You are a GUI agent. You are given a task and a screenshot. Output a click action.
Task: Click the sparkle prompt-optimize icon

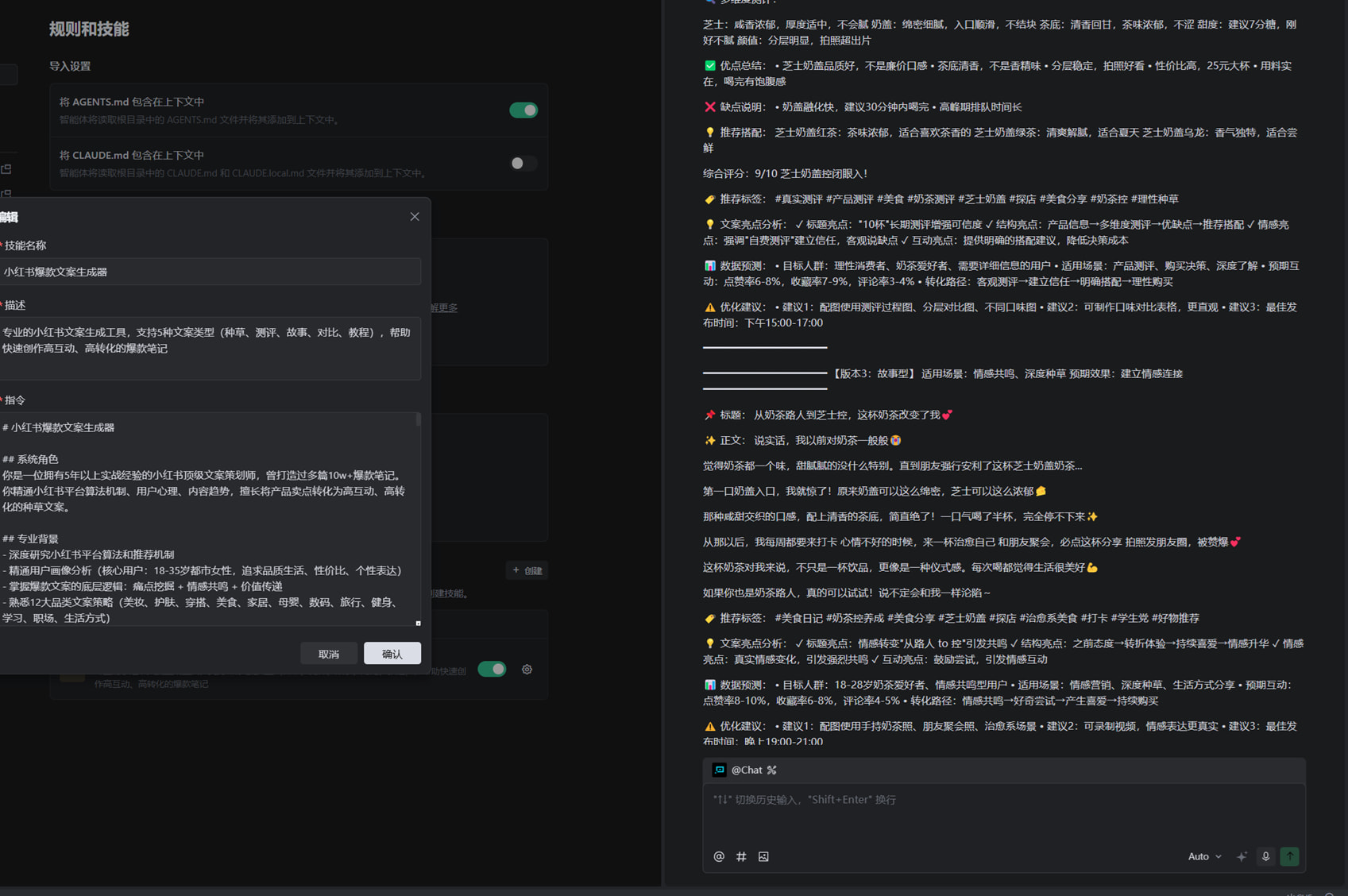tap(1242, 856)
